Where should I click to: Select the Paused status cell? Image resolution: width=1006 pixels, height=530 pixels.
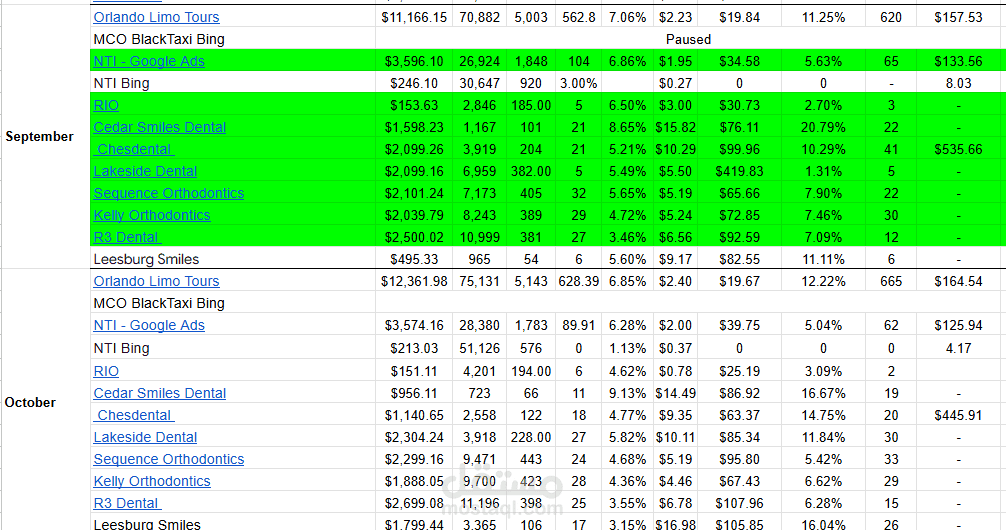pos(688,39)
